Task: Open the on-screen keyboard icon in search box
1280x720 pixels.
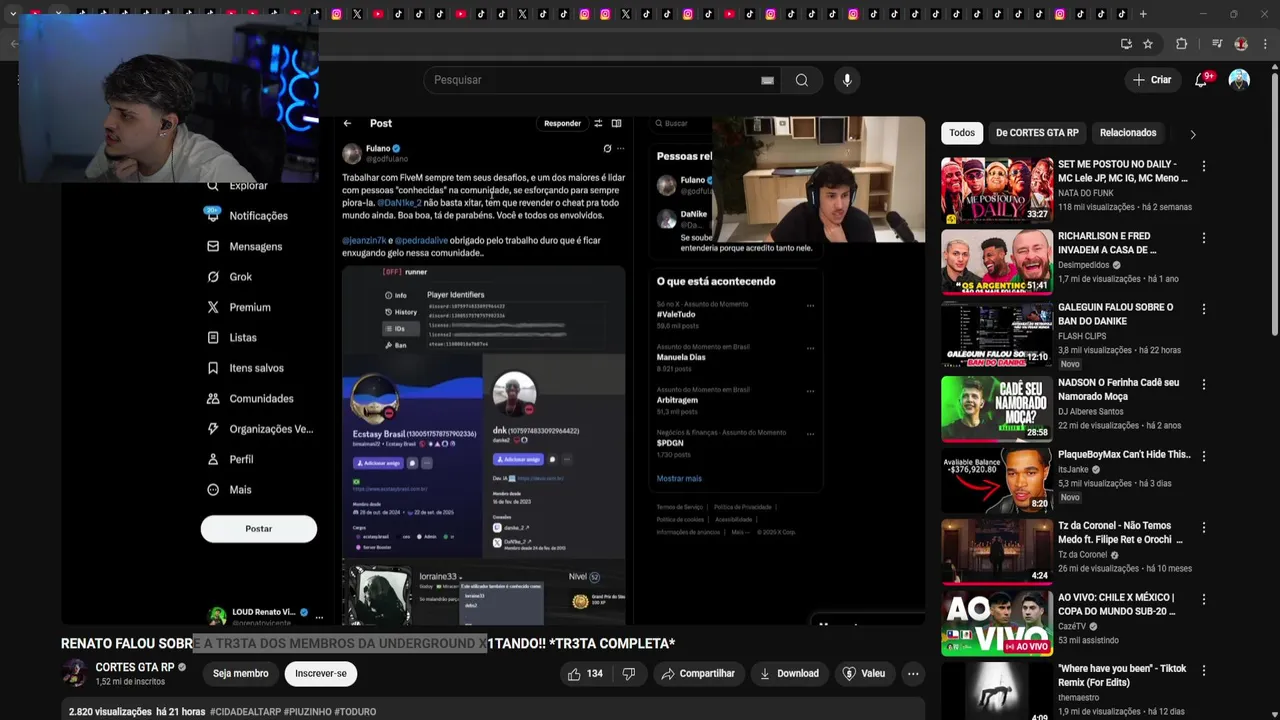Action: coord(767,80)
